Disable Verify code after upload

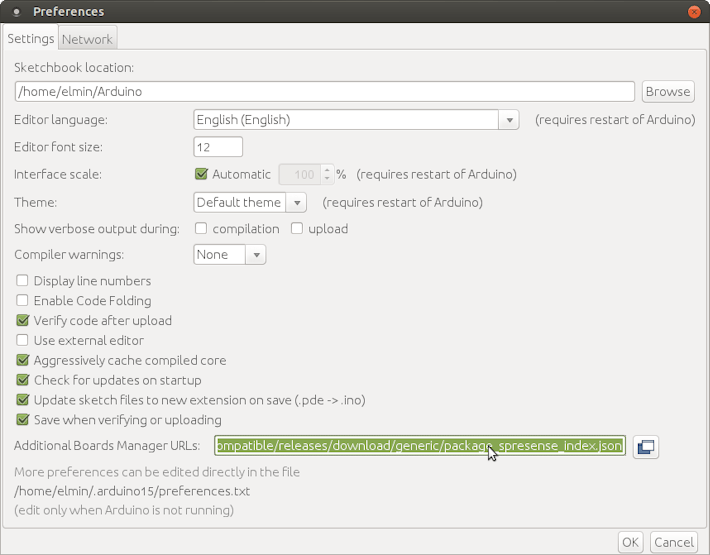coord(22,321)
